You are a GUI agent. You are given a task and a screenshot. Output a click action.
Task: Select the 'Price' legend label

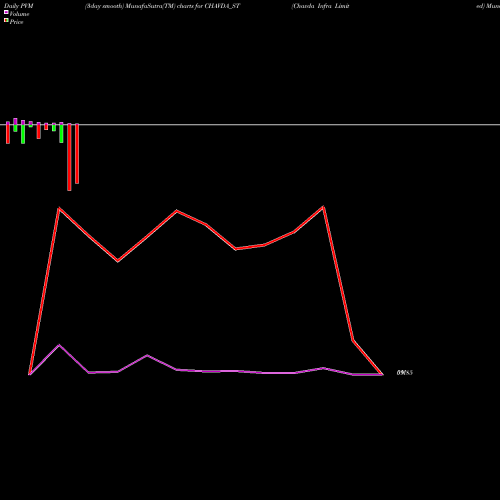click(x=16, y=22)
